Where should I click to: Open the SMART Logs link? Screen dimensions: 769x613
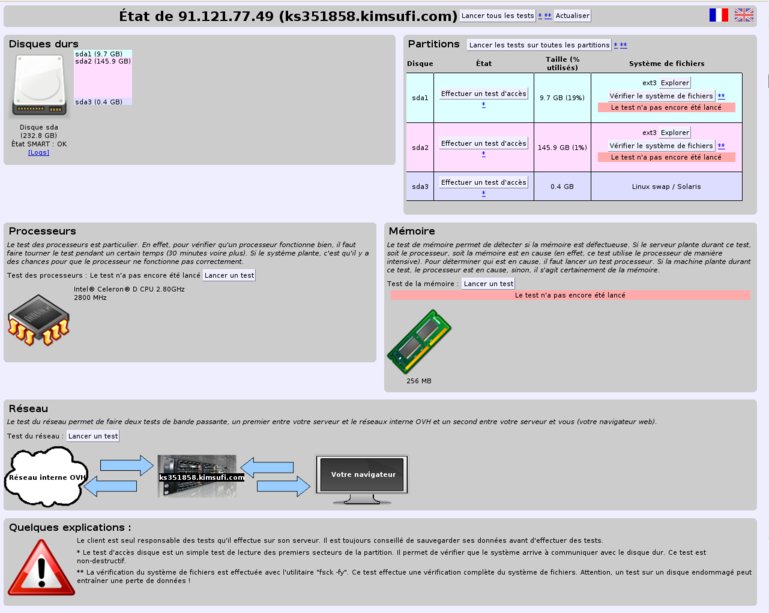pyautogui.click(x=38, y=153)
